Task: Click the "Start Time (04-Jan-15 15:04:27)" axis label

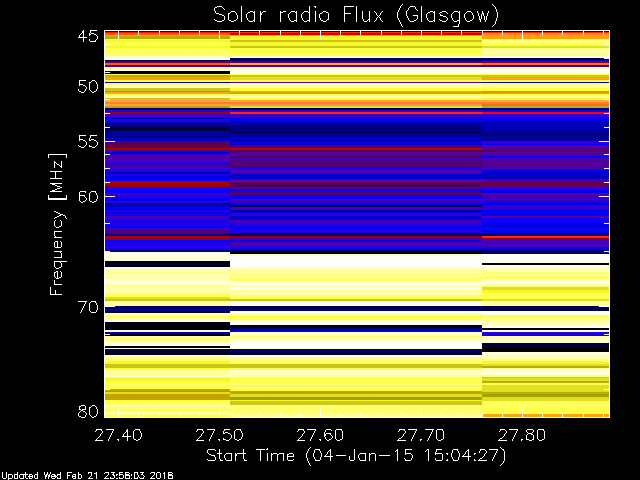Action: pos(356,456)
